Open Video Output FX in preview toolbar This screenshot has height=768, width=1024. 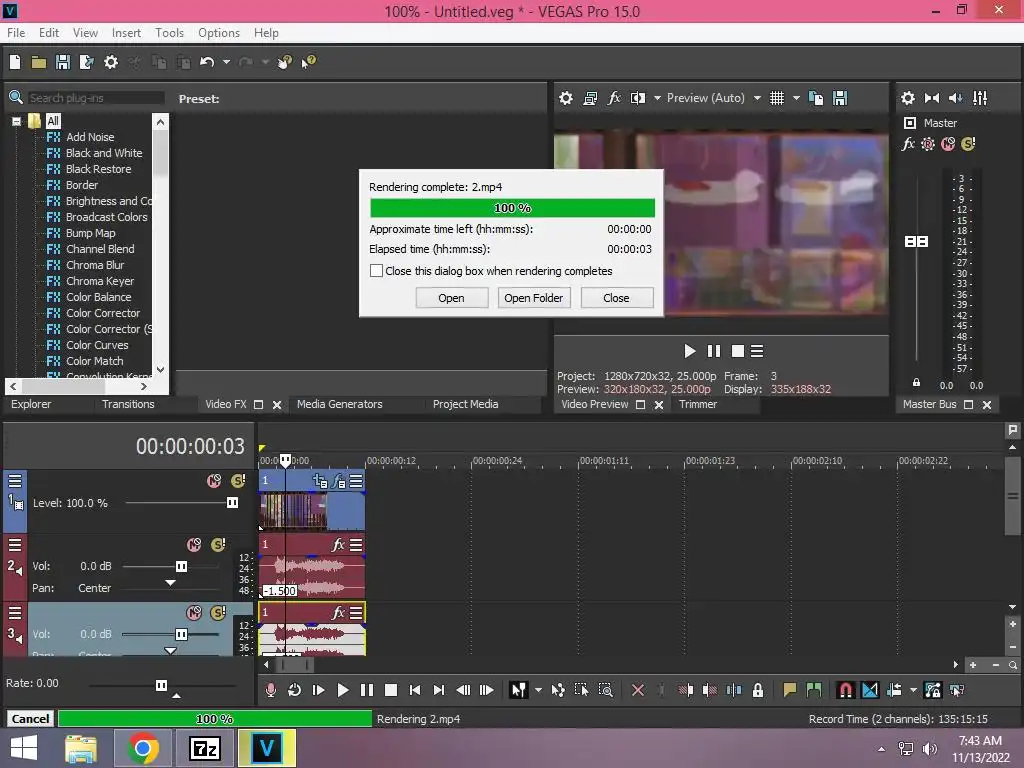tap(614, 98)
